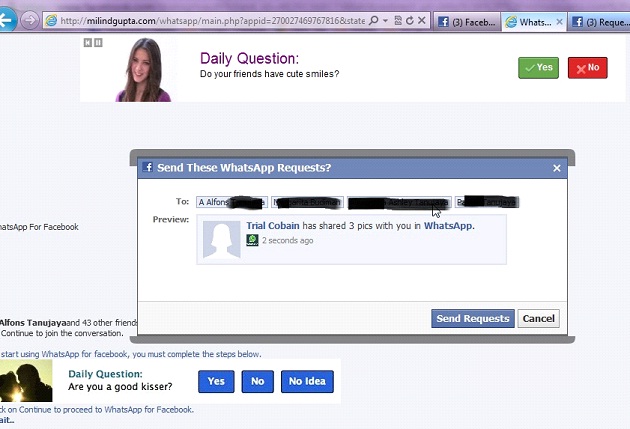Close the Send WhatsApp Requests dialog with X
The width and height of the screenshot is (630, 429).
[557, 168]
